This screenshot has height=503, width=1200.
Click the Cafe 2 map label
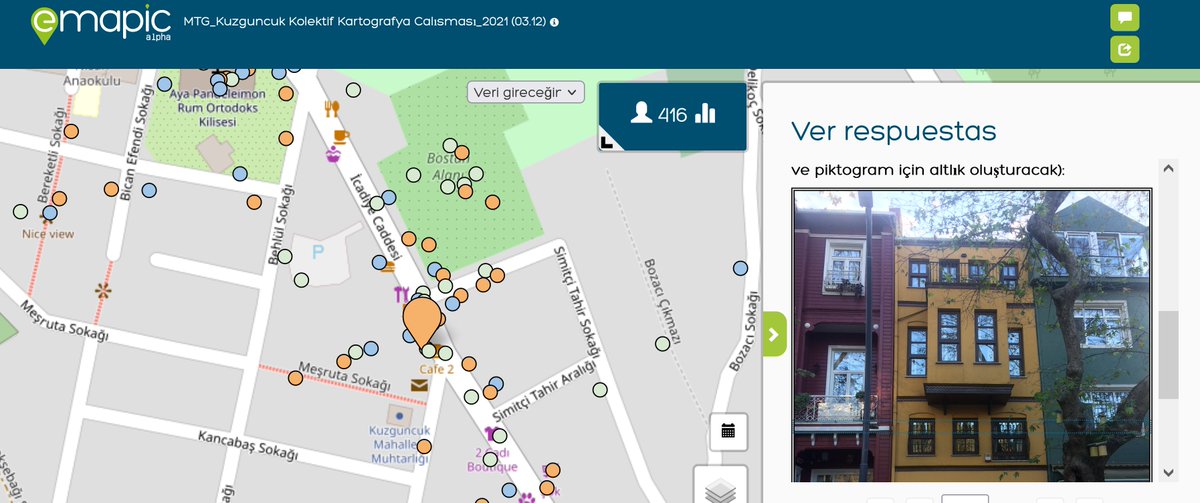pyautogui.click(x=437, y=369)
